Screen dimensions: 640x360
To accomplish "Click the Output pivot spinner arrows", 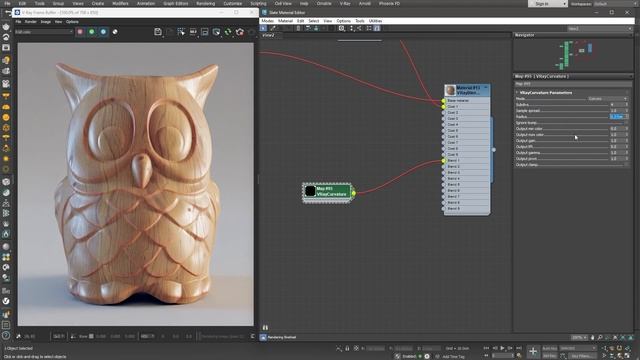I will pyautogui.click(x=627, y=159).
